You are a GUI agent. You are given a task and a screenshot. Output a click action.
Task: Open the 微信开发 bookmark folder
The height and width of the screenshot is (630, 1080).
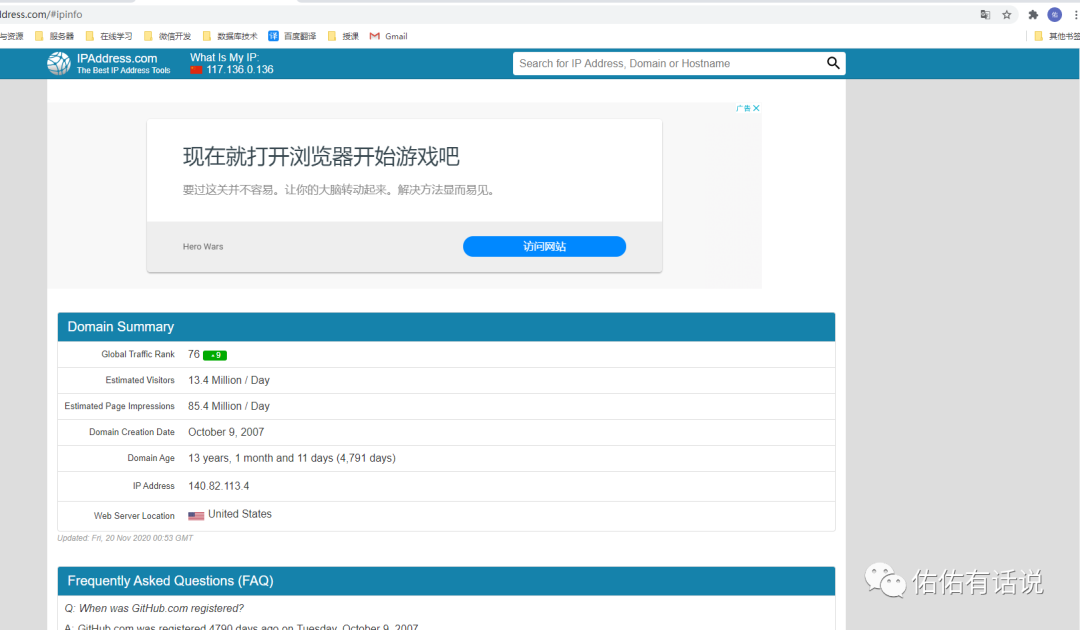[167, 36]
